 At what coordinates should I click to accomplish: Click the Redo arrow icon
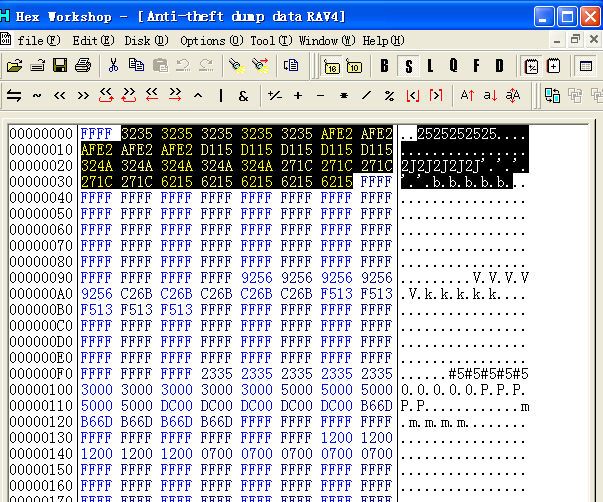point(207,66)
